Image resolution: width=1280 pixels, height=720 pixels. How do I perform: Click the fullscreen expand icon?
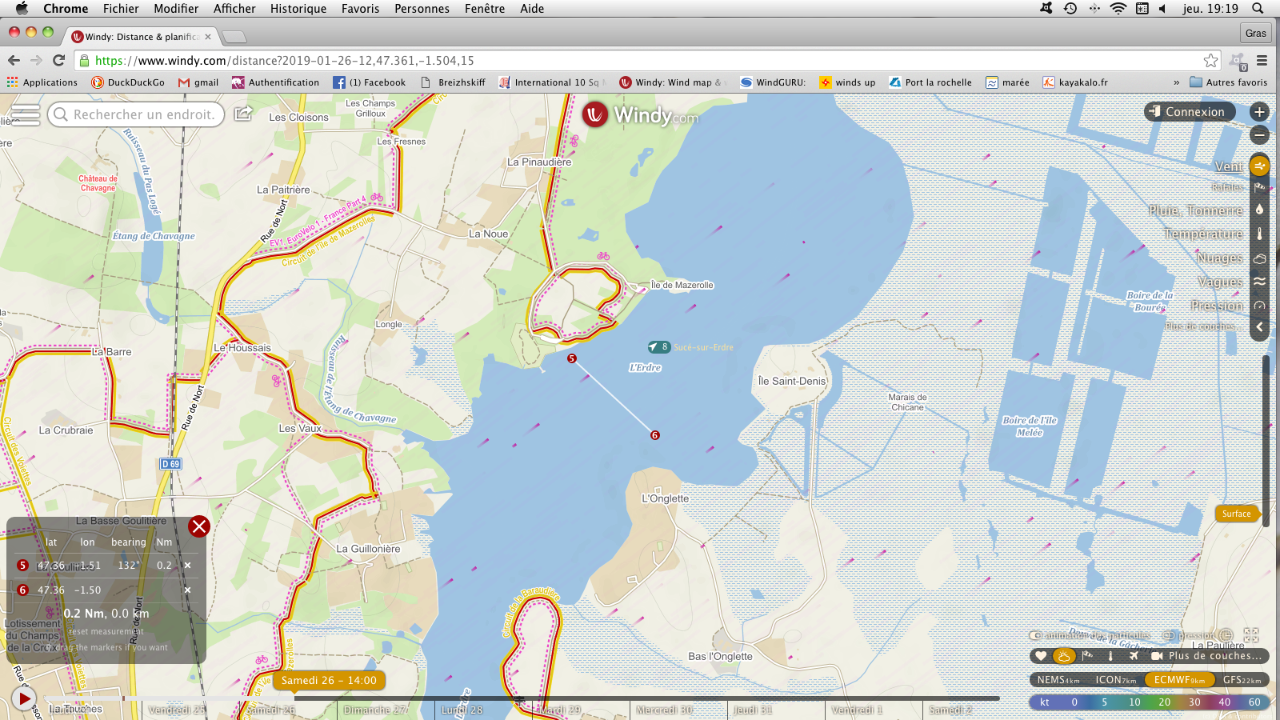pyautogui.click(x=1251, y=635)
